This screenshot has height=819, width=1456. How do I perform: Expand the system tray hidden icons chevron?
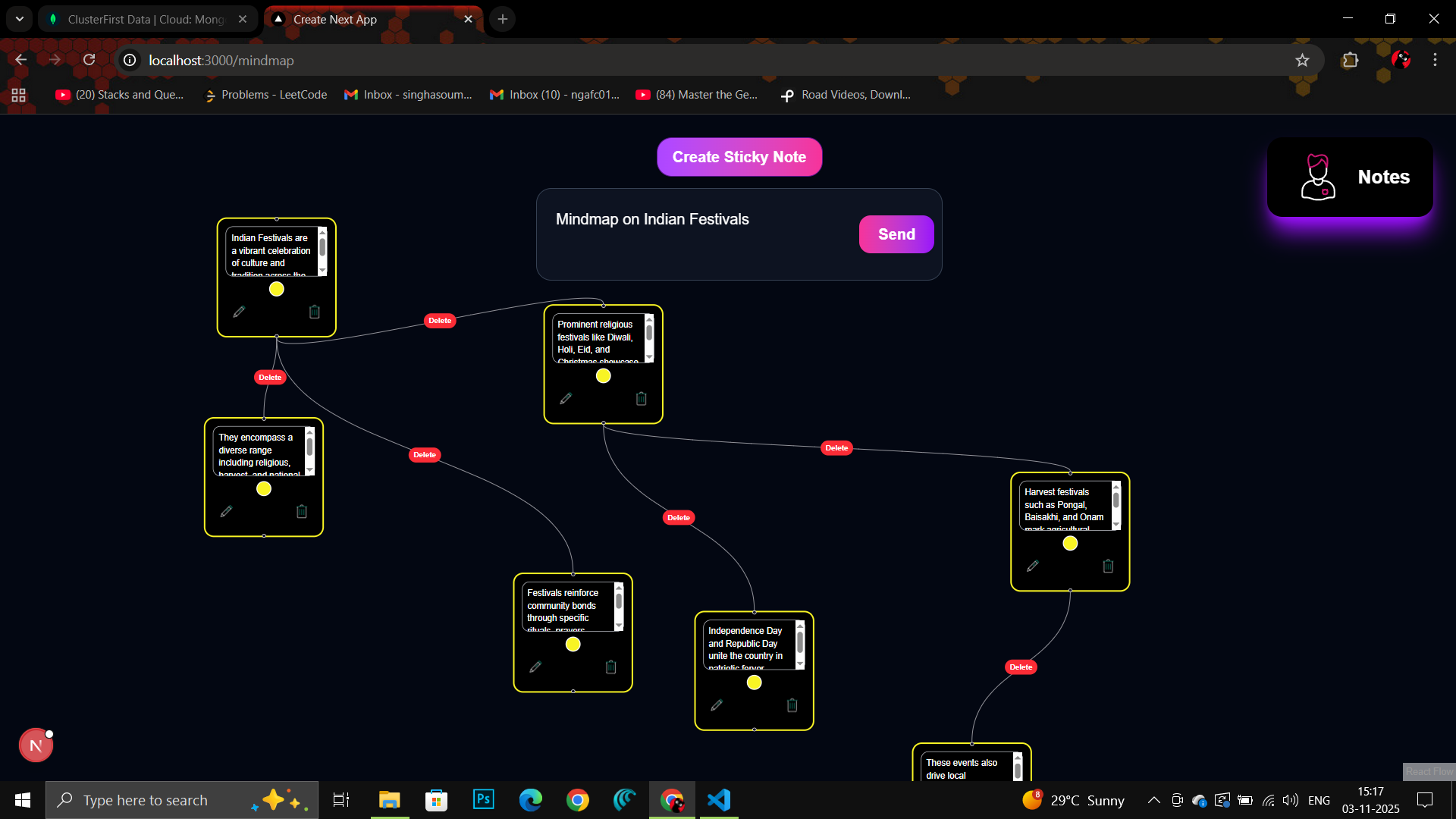1153,800
